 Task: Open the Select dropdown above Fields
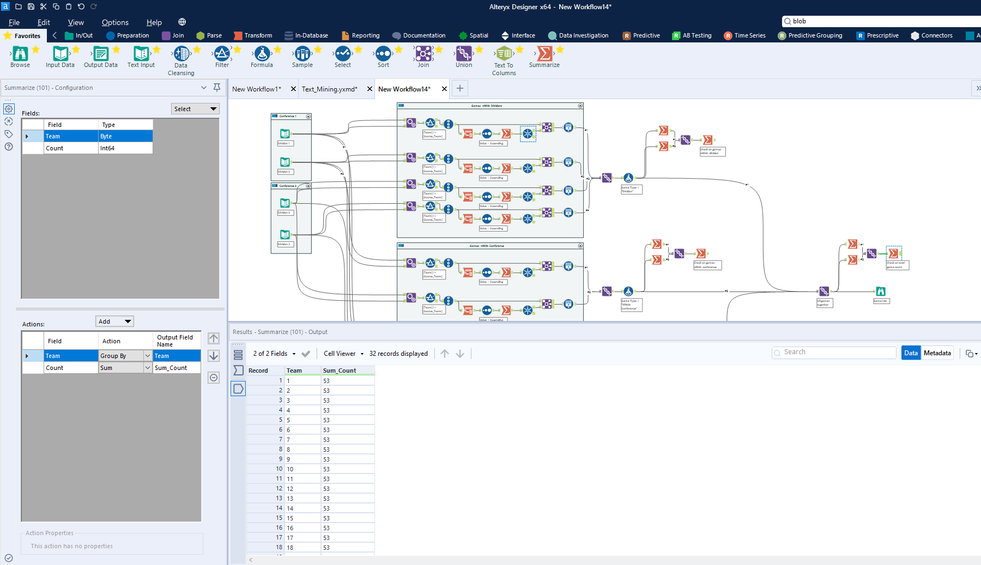[195, 109]
